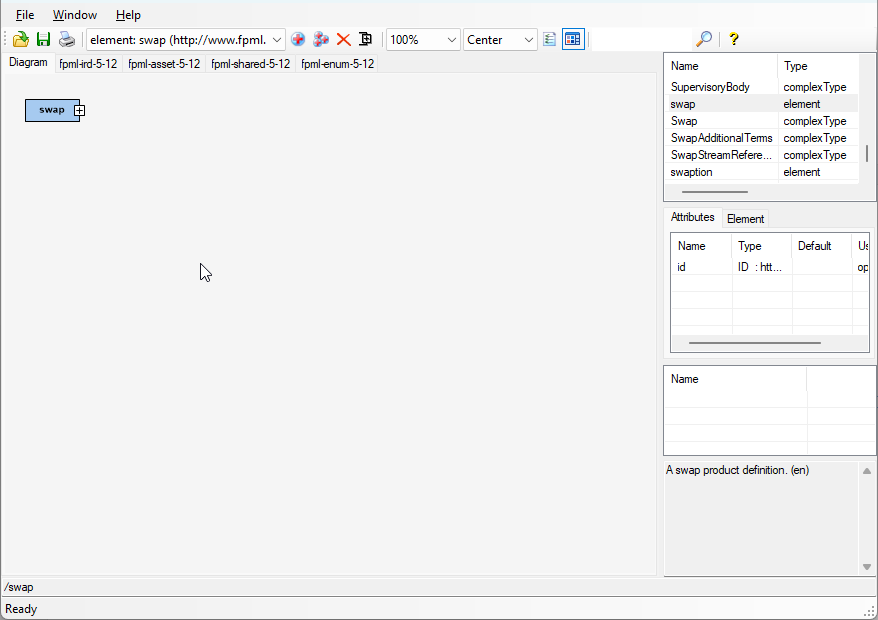
Task: Open a schema file with the folder icon
Action: tap(20, 39)
